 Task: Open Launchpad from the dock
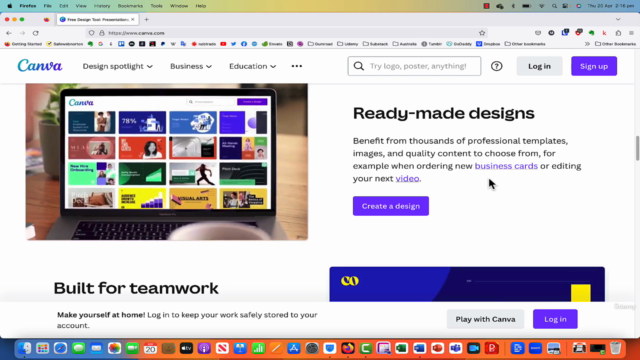pos(42,348)
